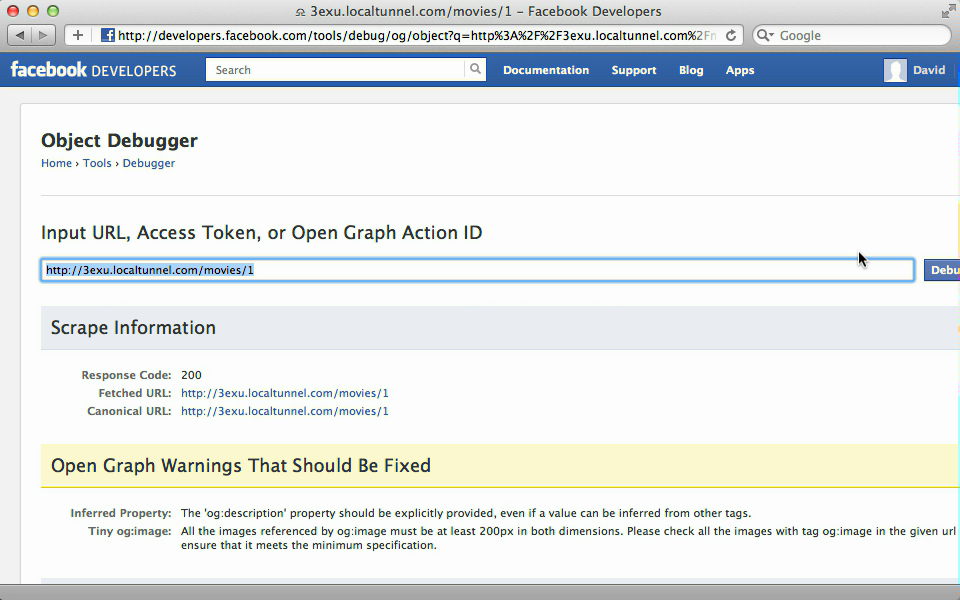The image size is (960, 600).
Task: Zoom the window with green button
Action: [53, 11]
